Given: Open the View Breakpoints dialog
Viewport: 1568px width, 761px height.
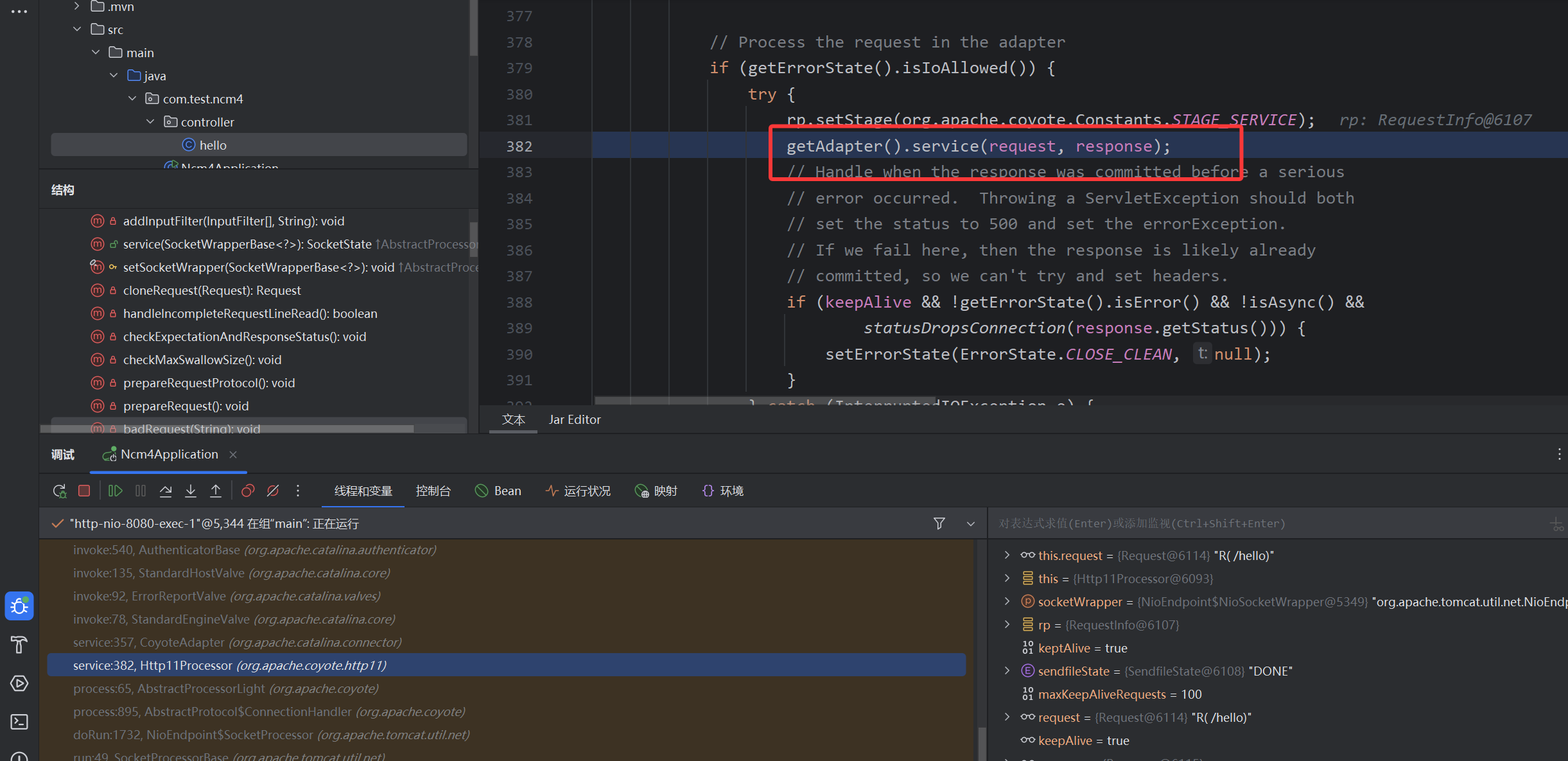Looking at the screenshot, I should (x=248, y=491).
